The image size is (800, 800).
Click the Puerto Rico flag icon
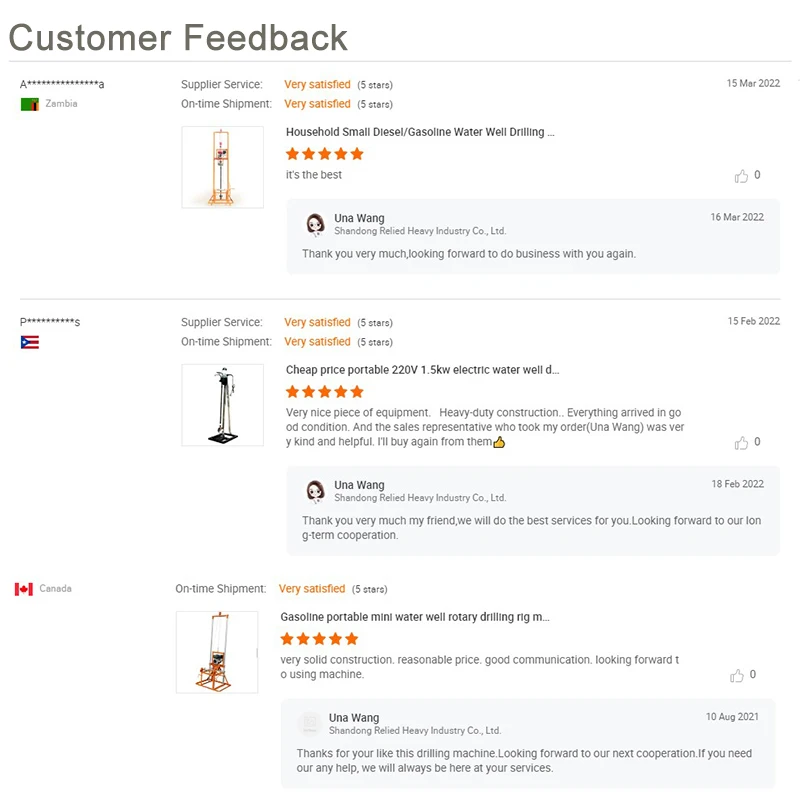30,342
